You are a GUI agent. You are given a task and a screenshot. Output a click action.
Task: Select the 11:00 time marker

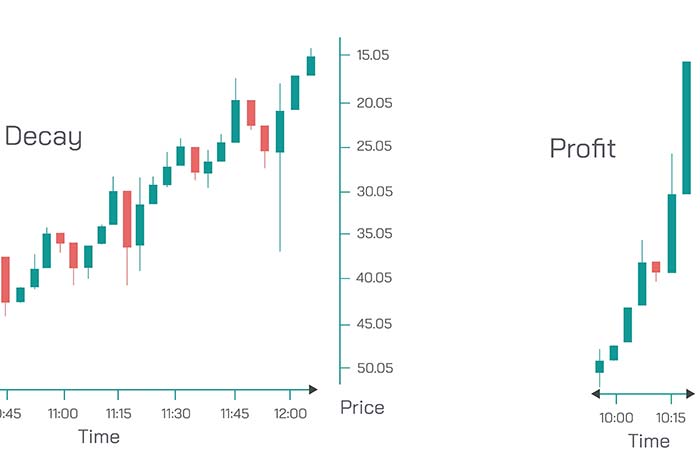pyautogui.click(x=62, y=413)
